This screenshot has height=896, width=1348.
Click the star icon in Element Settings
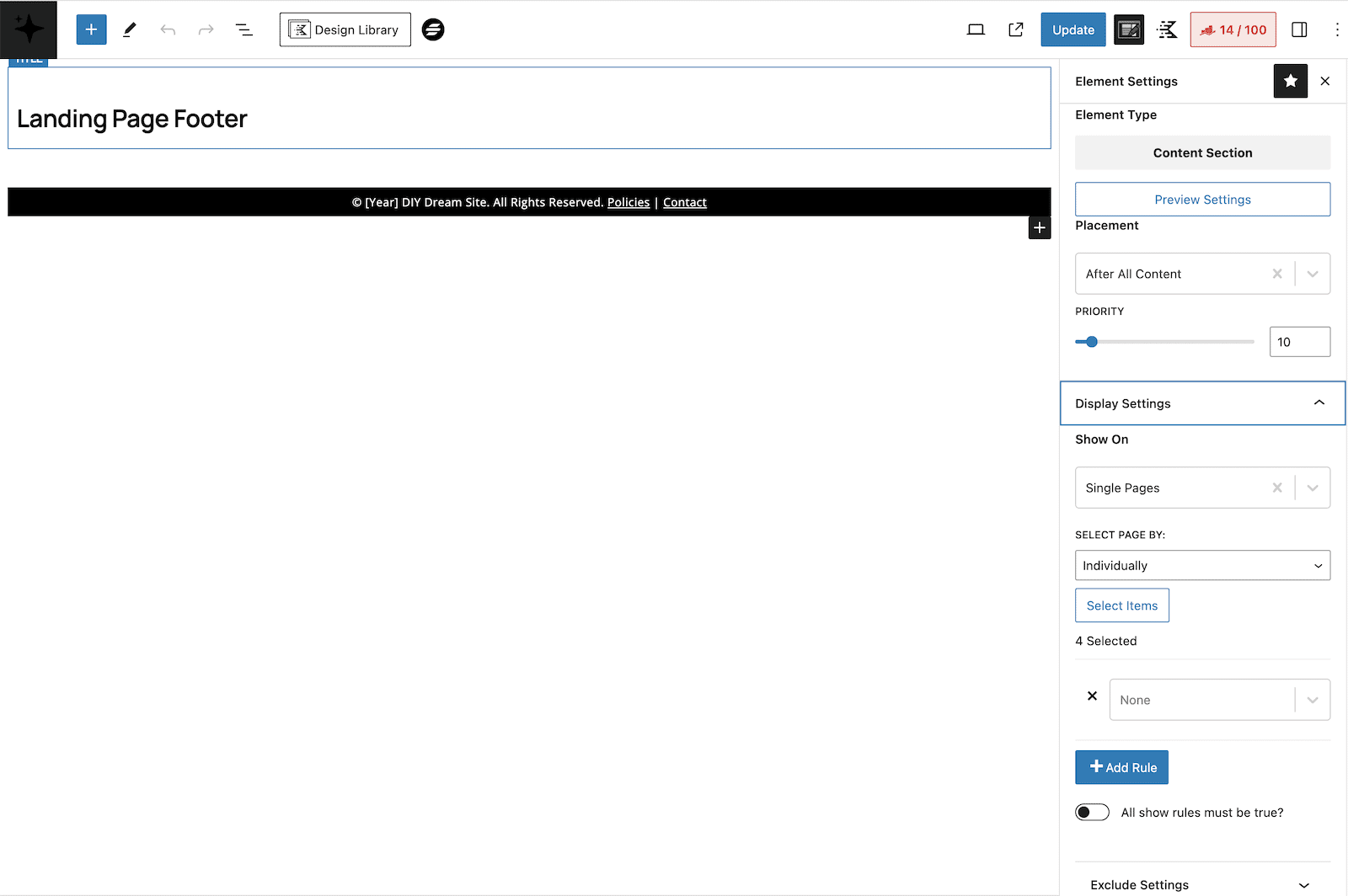[1290, 81]
